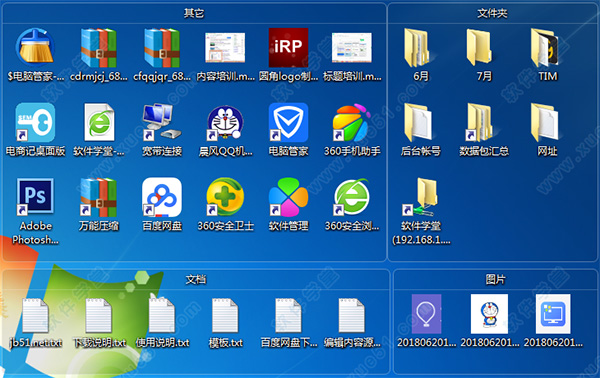Open the iRP 圆角logo制作 icon

tap(288, 47)
